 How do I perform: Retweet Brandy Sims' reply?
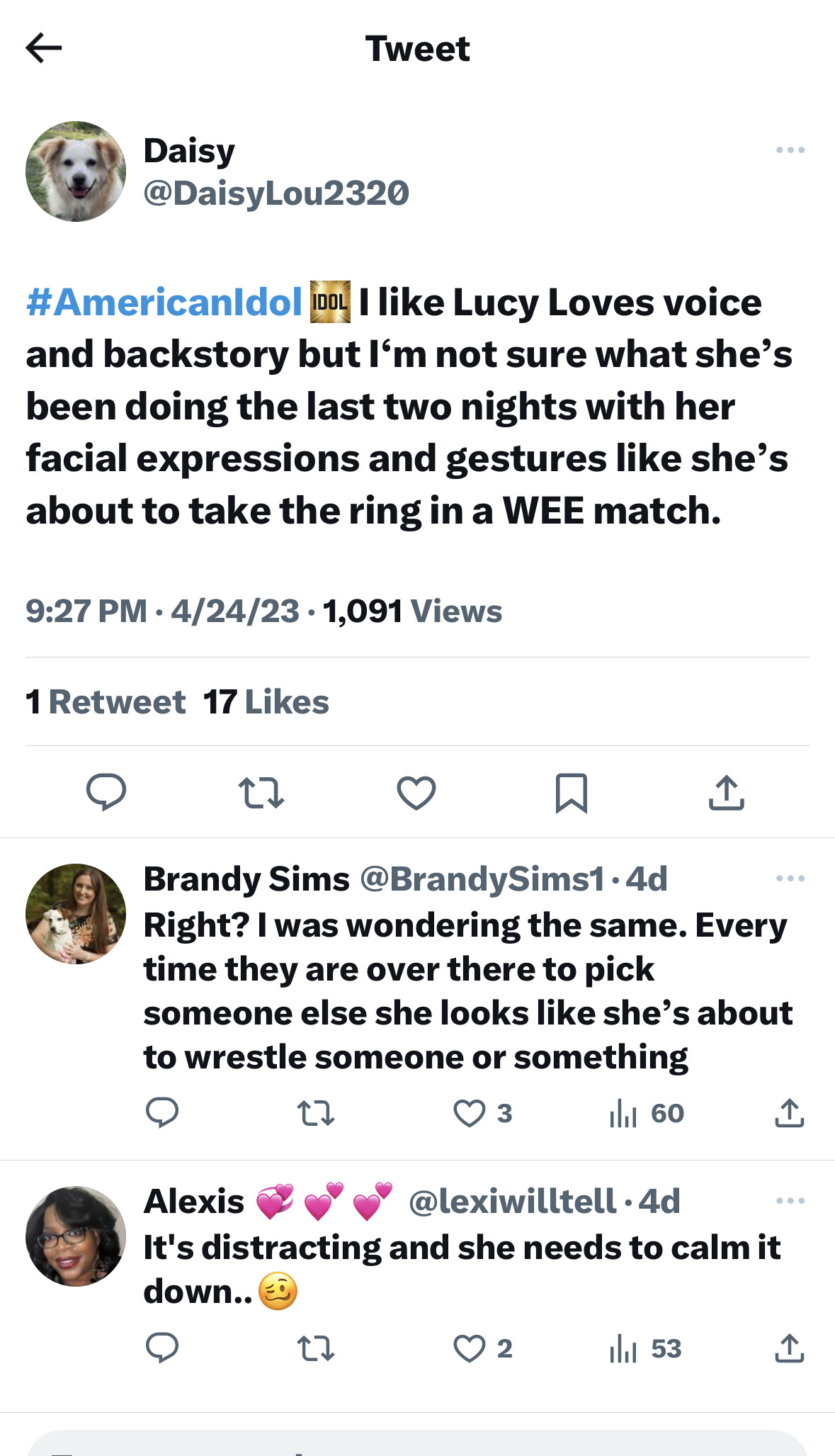pyautogui.click(x=315, y=1113)
